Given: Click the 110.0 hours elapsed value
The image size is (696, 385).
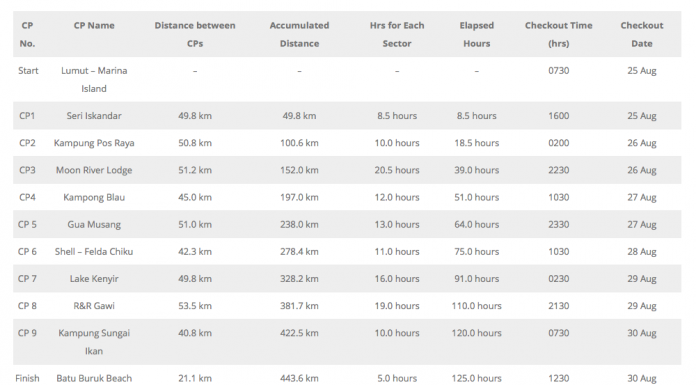Looking at the screenshot, I should (x=476, y=306).
